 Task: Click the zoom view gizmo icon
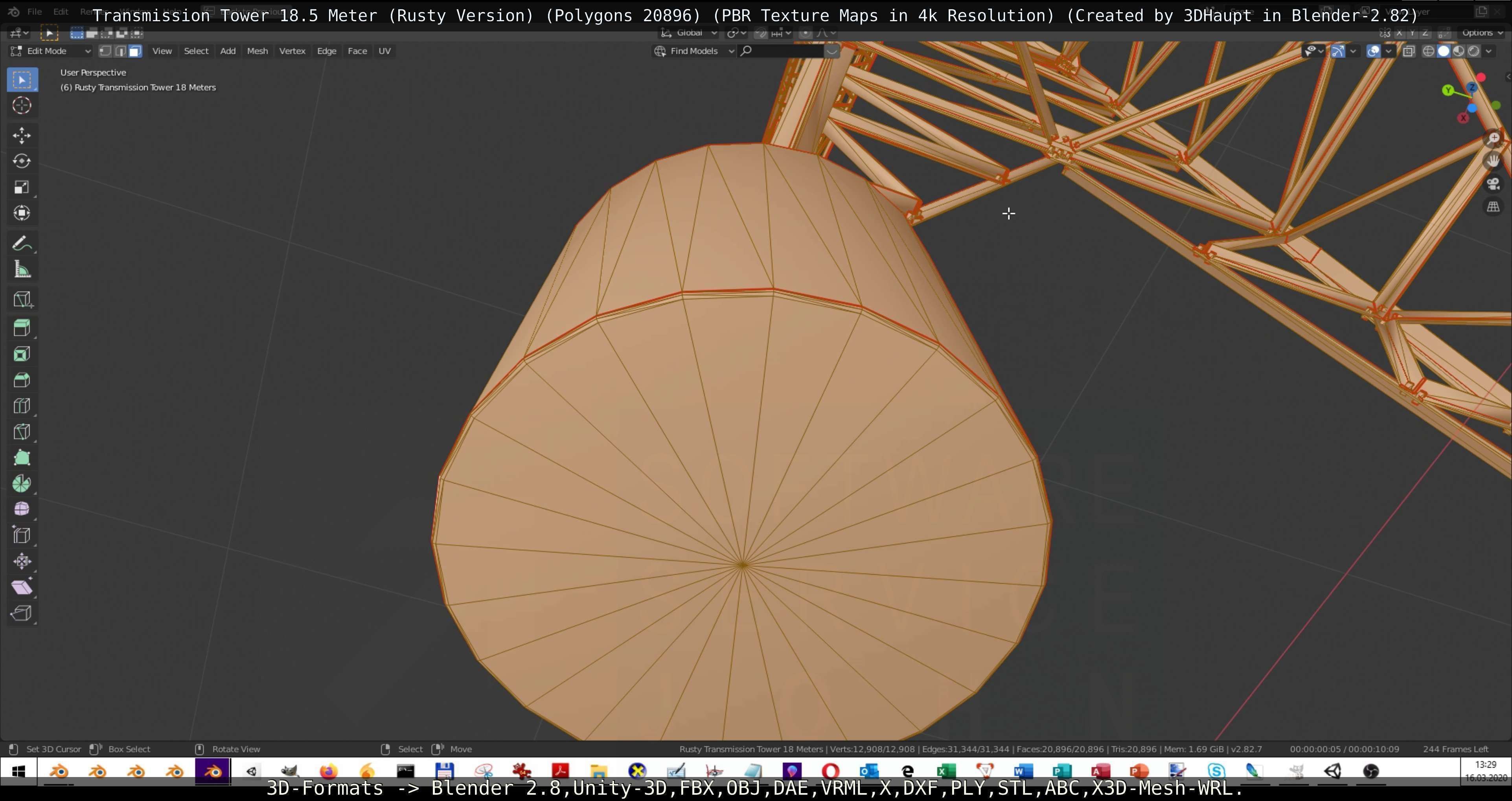(x=1494, y=138)
